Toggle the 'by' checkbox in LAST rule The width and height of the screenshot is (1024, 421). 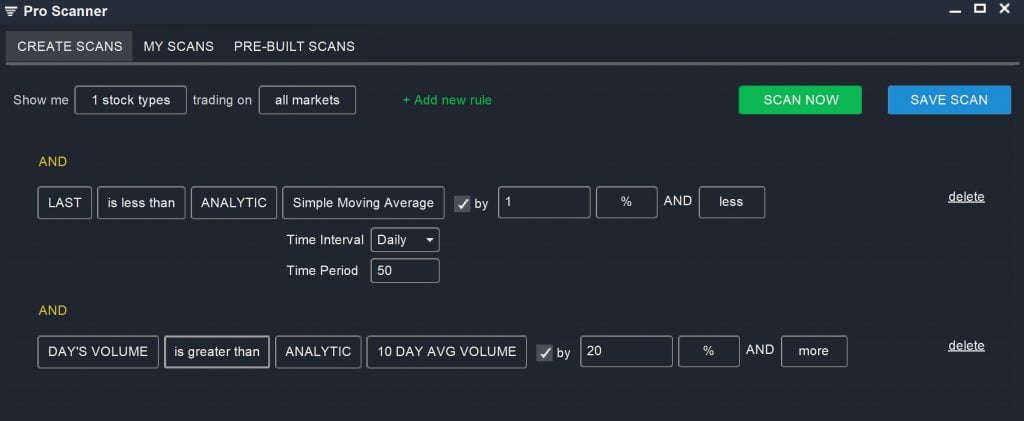[x=462, y=203]
